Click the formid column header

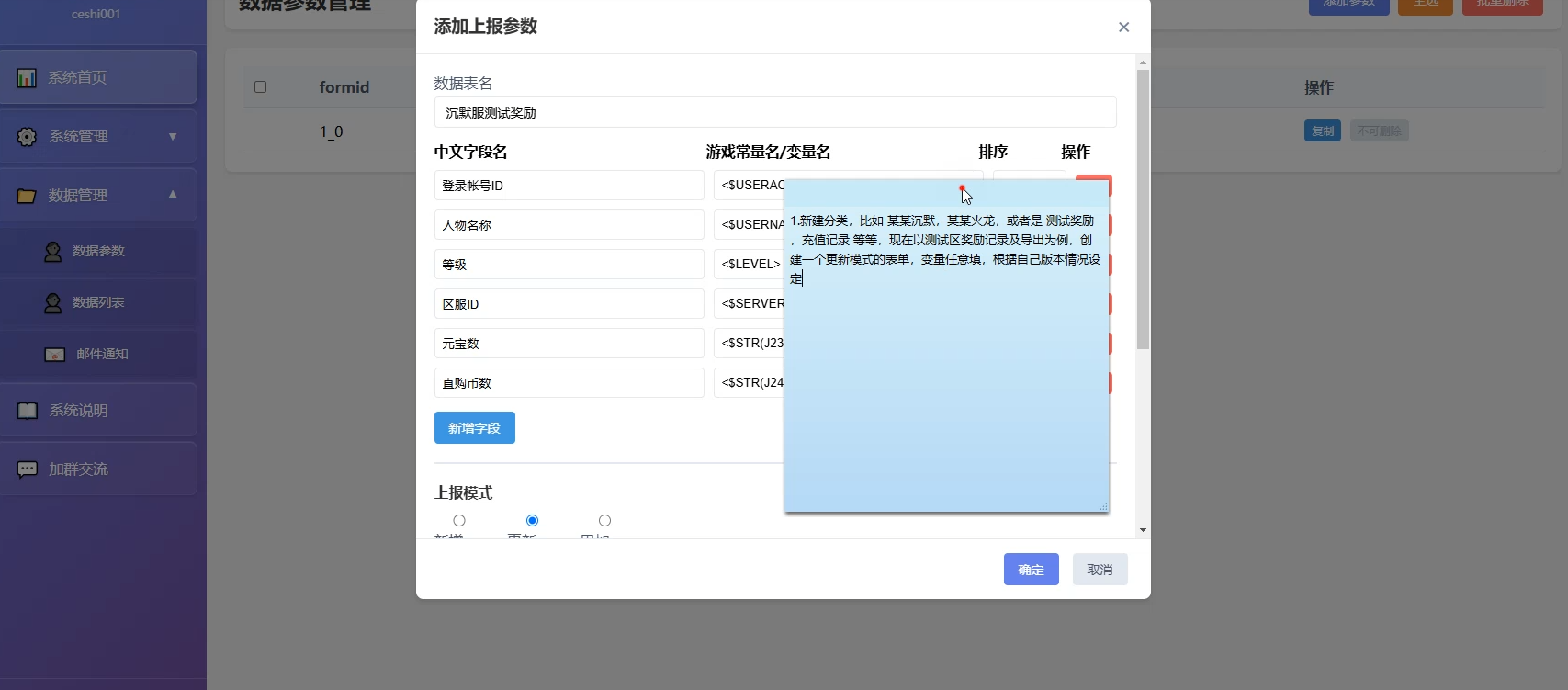click(x=344, y=87)
